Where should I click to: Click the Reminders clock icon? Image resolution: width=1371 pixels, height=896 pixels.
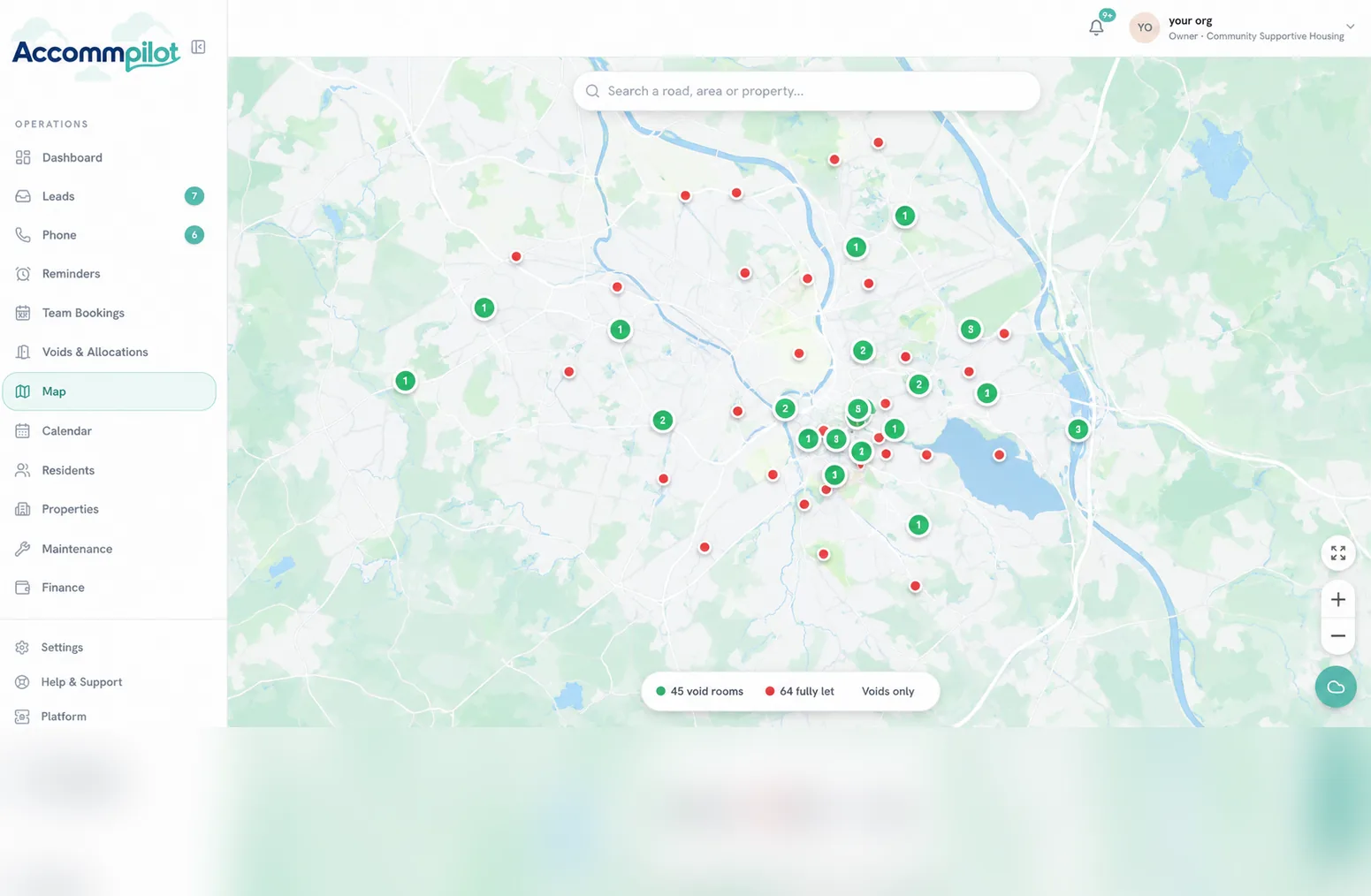click(23, 274)
